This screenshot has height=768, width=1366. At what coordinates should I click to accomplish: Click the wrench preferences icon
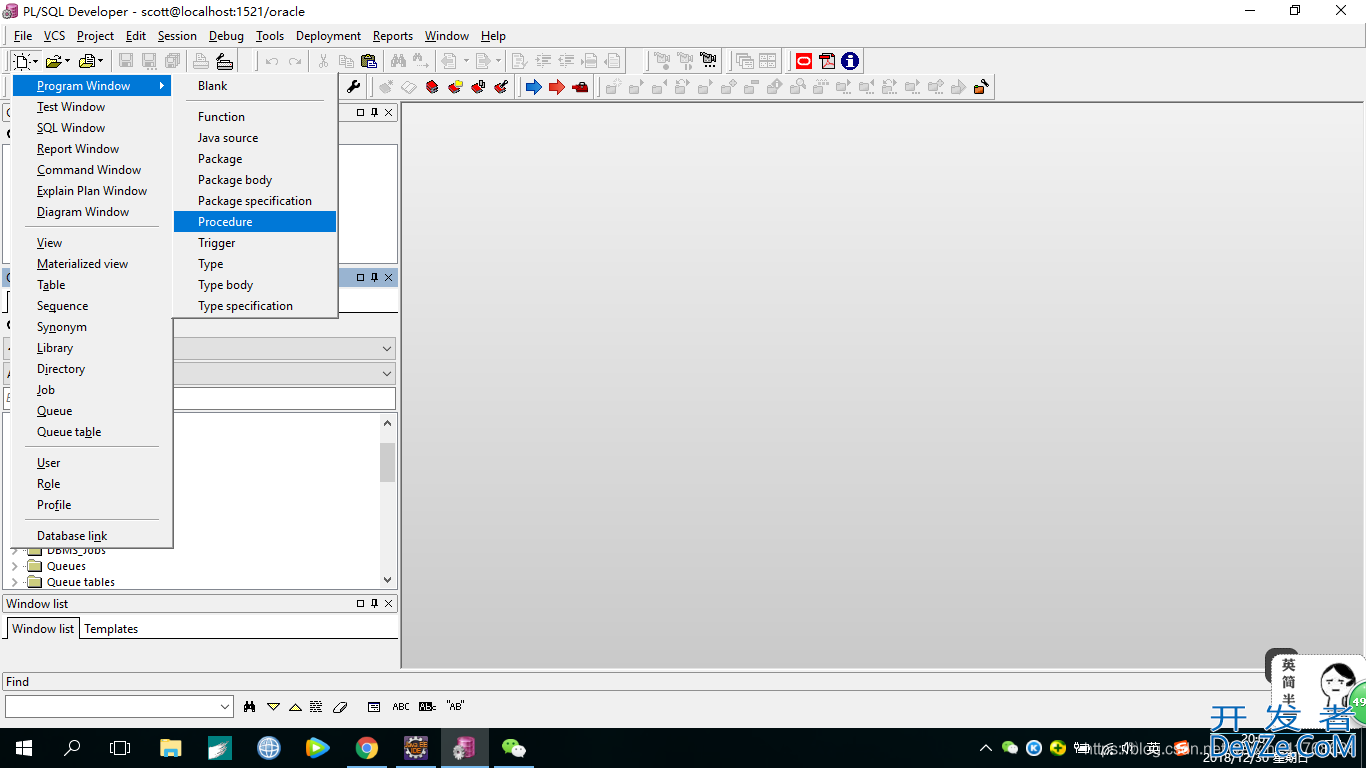354,87
